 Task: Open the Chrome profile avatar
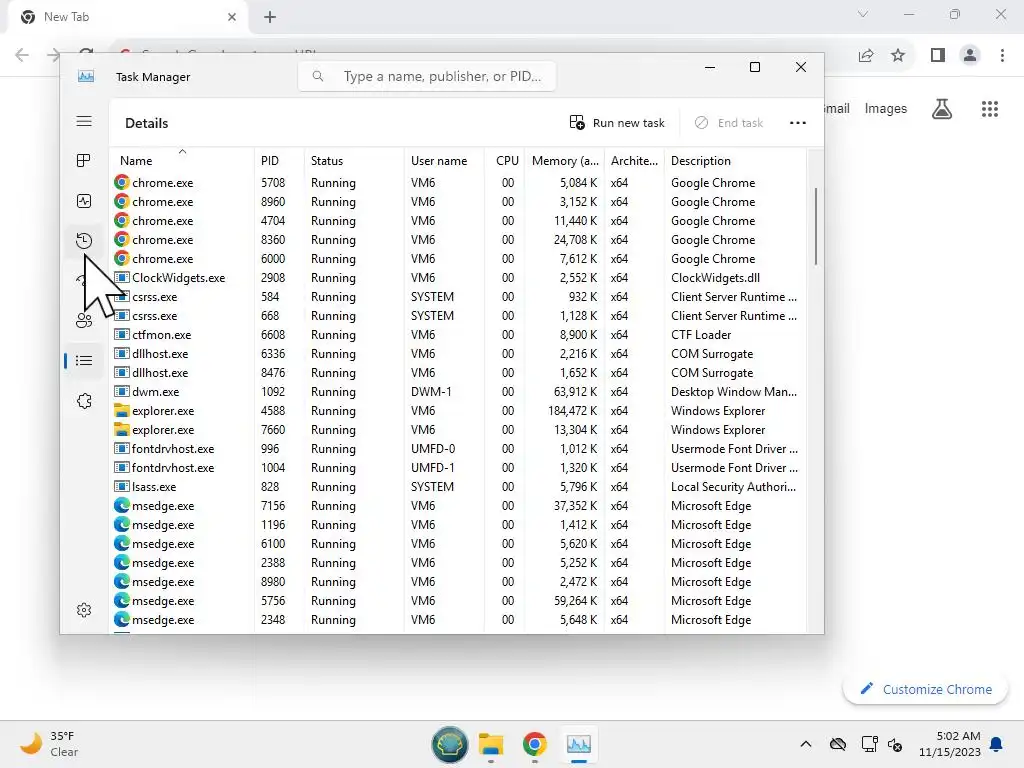pos(970,56)
